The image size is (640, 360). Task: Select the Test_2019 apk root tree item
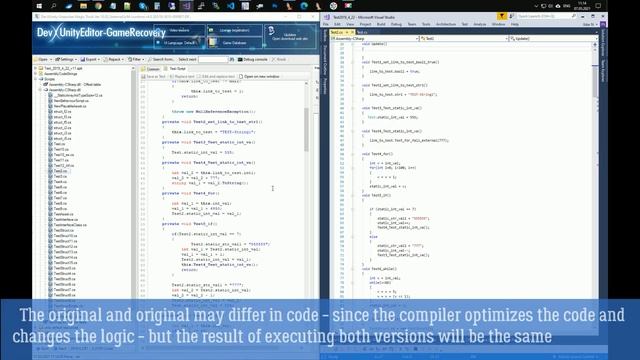pos(62,69)
